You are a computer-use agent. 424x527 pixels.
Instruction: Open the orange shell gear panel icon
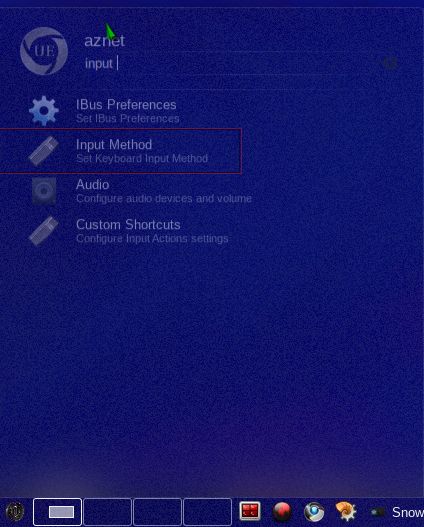pos(346,512)
